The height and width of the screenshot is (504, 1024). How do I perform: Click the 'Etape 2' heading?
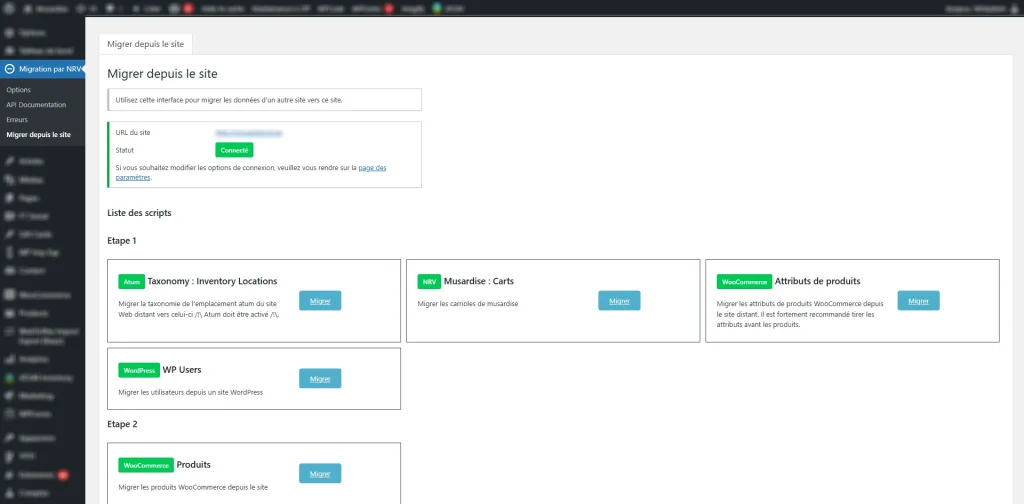(x=122, y=424)
